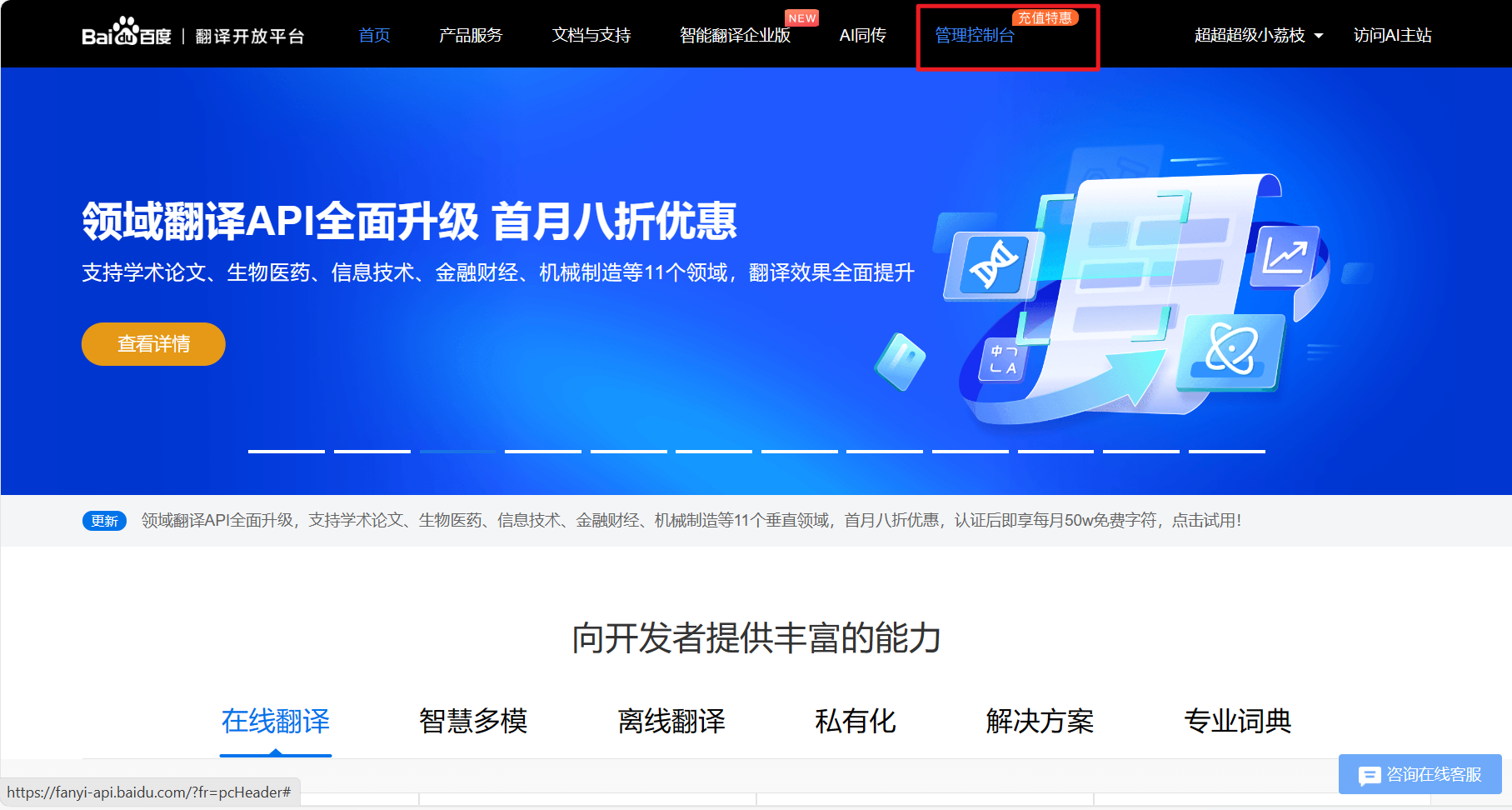Open the 文档与支持 menu
Screen dimensions: 1512x810
point(591,35)
